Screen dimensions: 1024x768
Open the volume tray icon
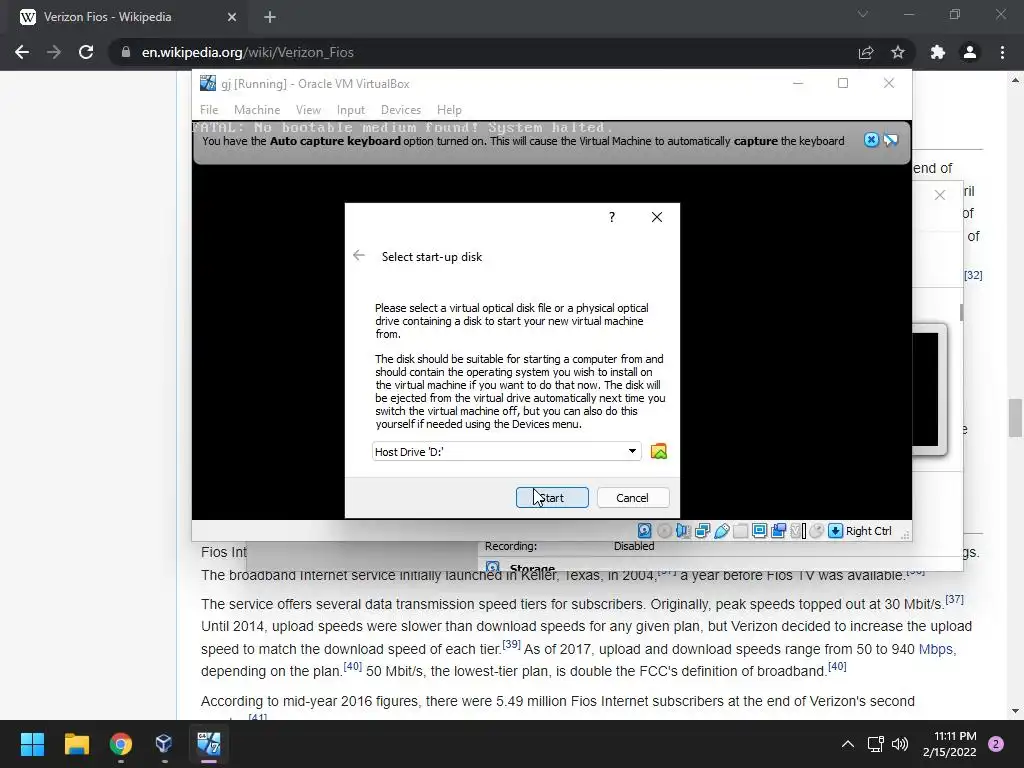(900, 744)
